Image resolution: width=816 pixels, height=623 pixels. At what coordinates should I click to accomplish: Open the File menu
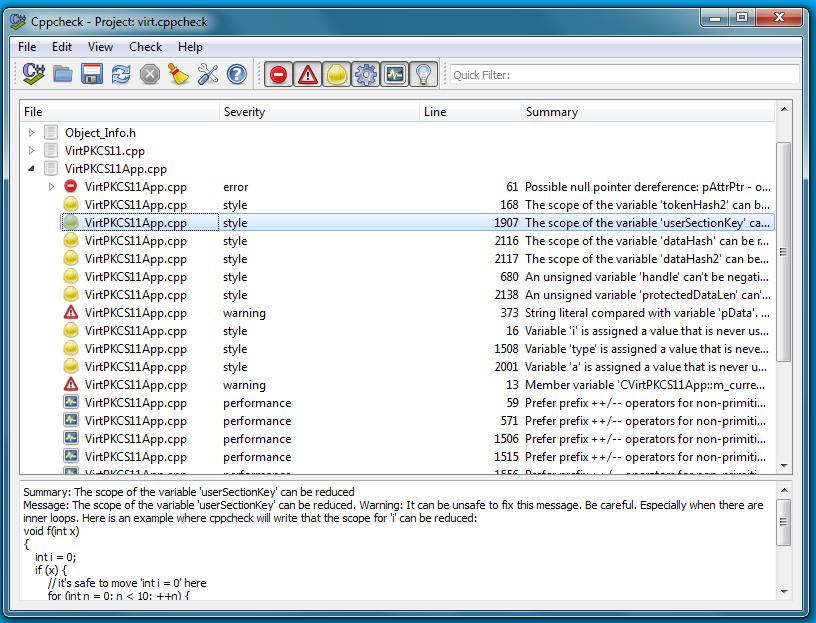pos(27,47)
